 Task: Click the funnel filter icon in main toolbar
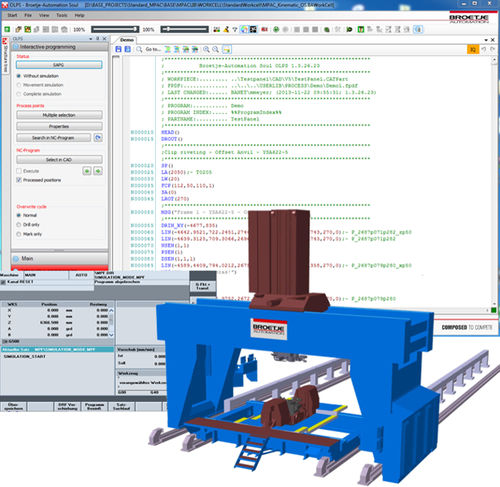click(x=235, y=29)
